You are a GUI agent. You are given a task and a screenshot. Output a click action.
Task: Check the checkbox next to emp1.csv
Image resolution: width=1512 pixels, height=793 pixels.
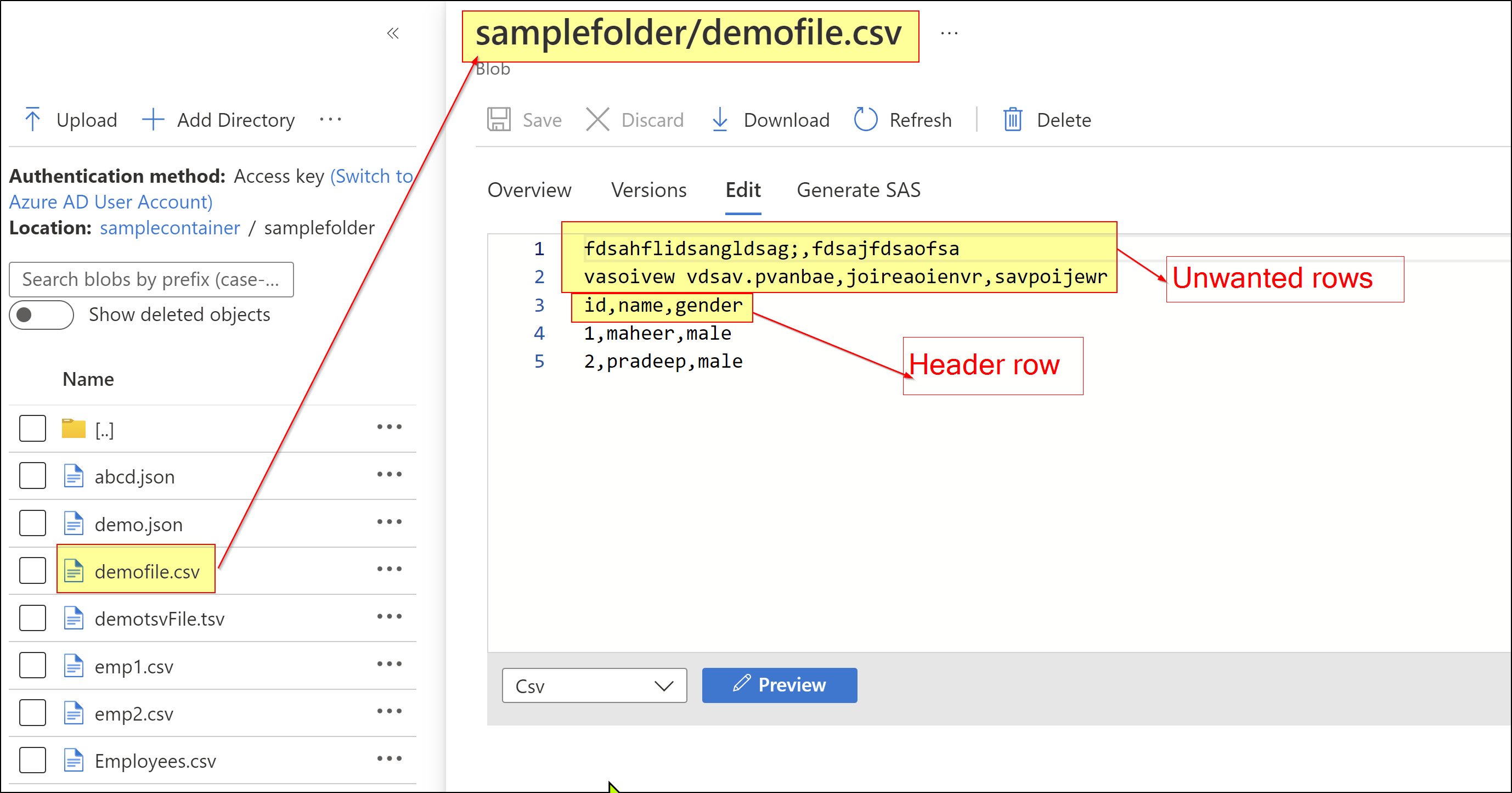pos(33,665)
